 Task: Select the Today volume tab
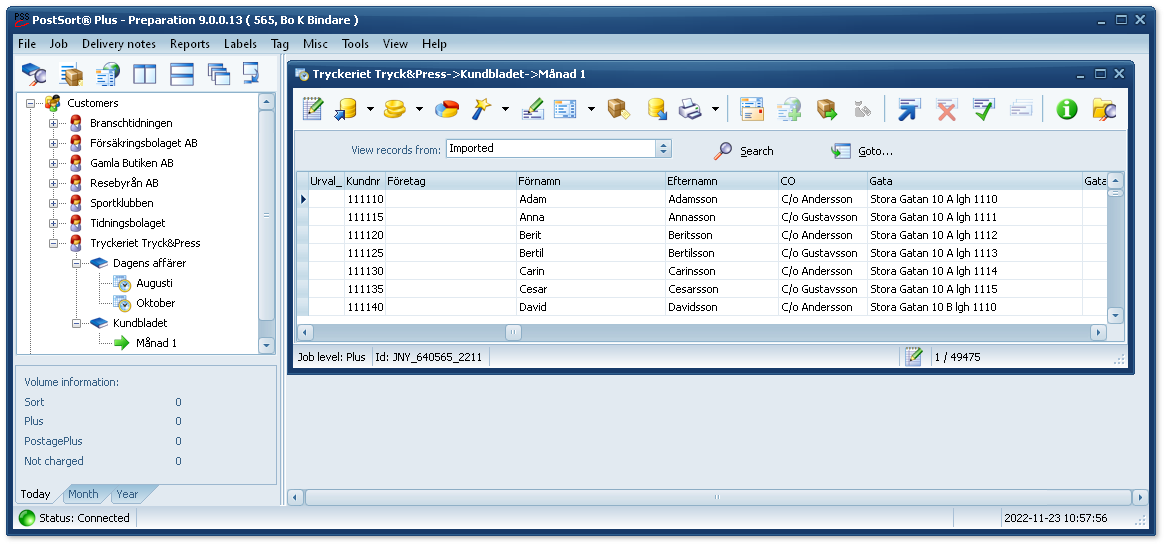pyautogui.click(x=36, y=494)
